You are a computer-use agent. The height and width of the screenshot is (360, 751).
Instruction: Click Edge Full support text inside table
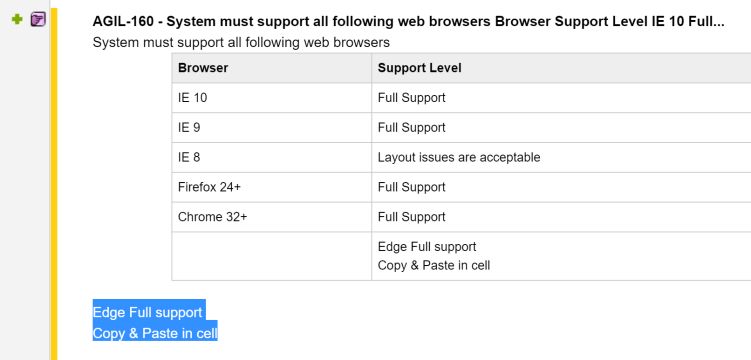click(x=427, y=247)
